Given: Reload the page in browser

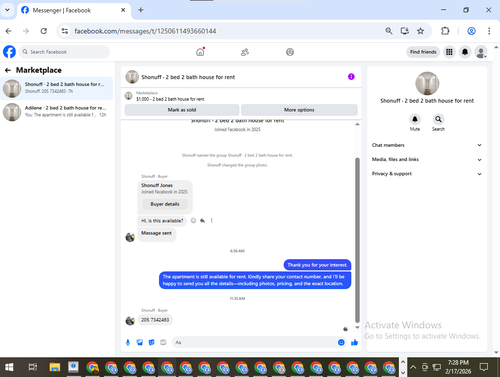Looking at the screenshot, I should tap(44, 31).
